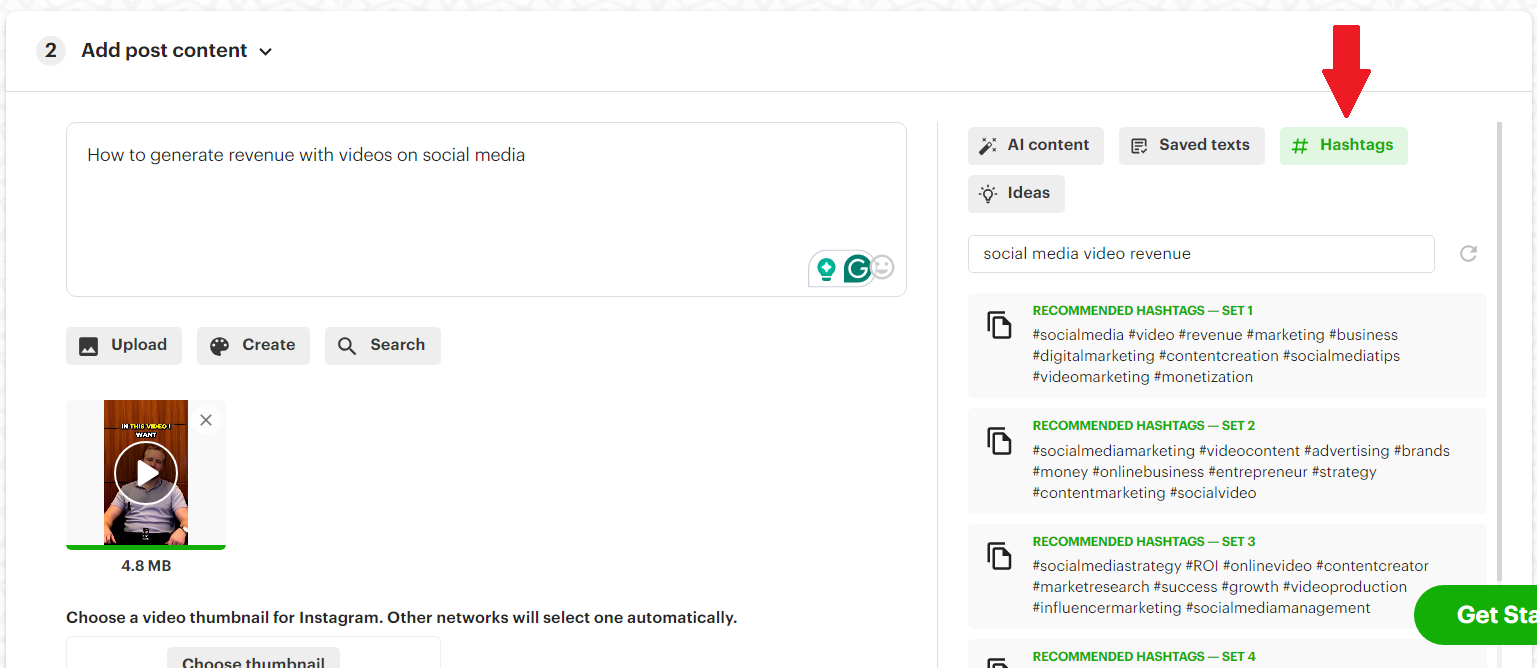Image resolution: width=1537 pixels, height=668 pixels.
Task: Click the hashtag keyword search field
Action: [1201, 254]
